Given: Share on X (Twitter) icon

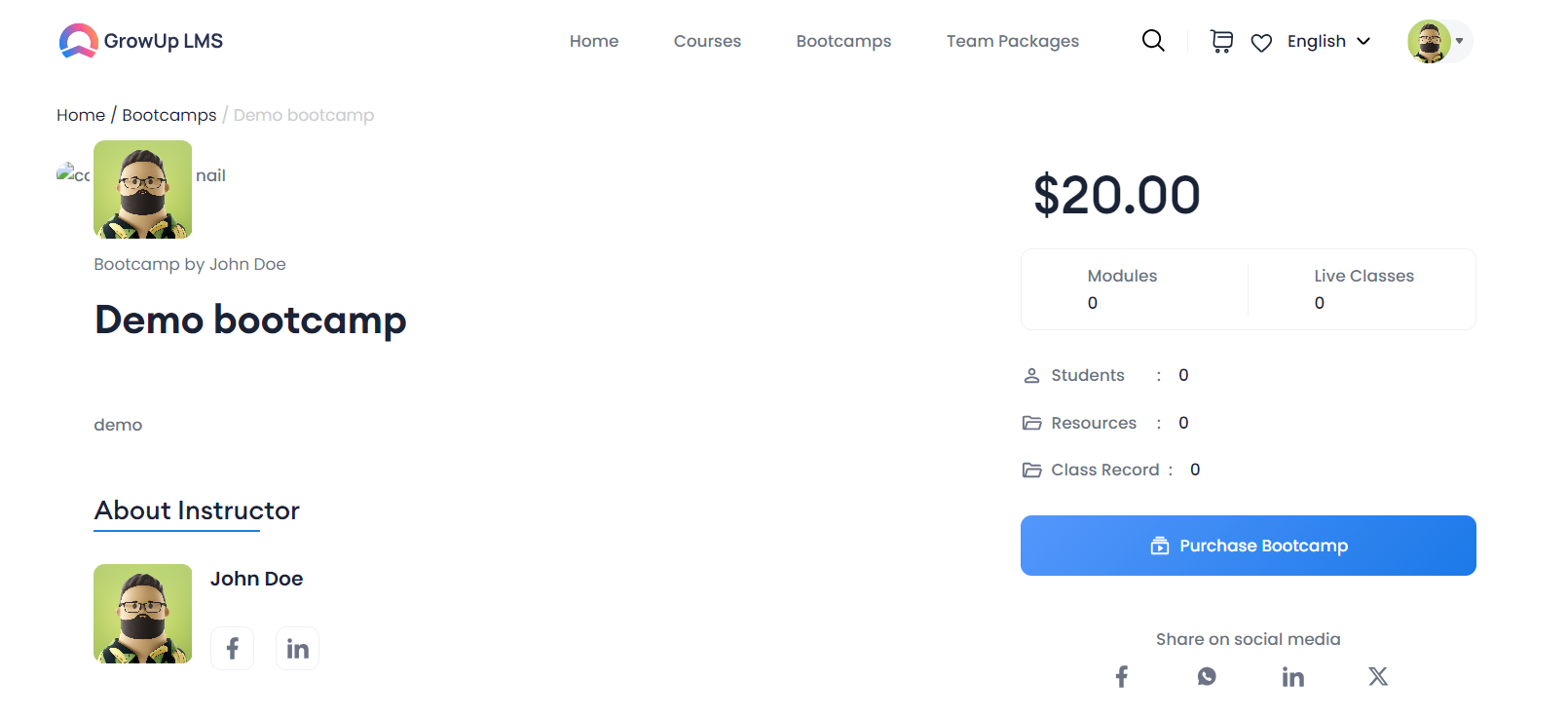Looking at the screenshot, I should [1378, 676].
